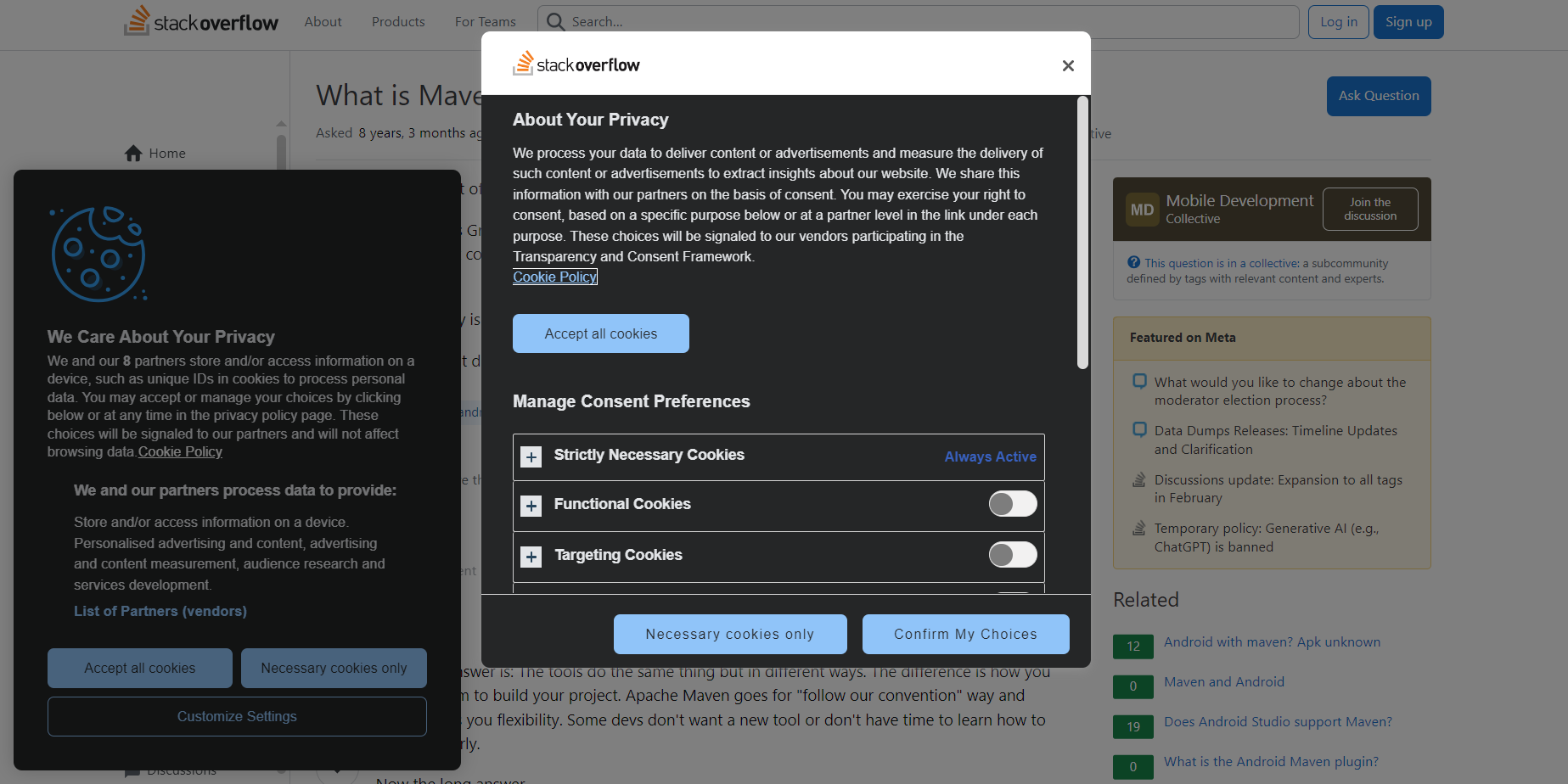
Task: Open moderator election process meta post
Action: click(x=1280, y=391)
